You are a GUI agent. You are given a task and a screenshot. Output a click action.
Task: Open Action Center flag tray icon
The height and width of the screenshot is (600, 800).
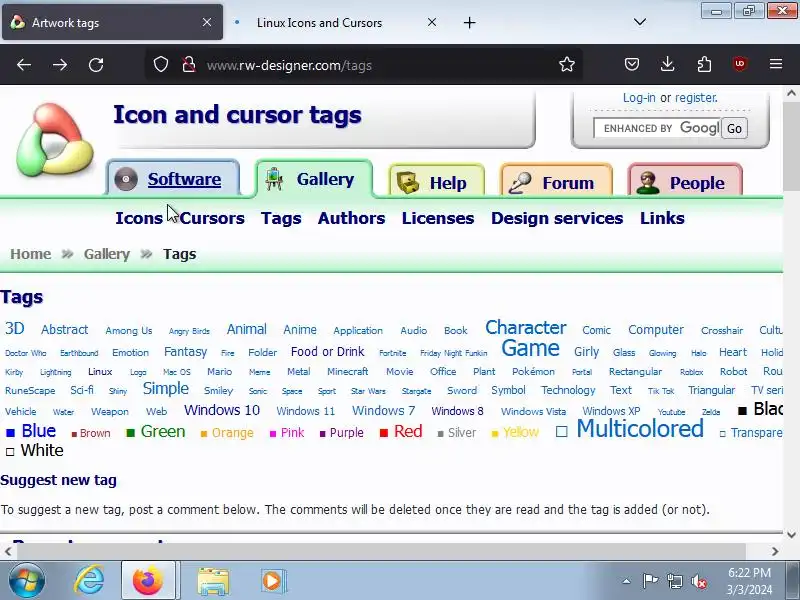point(650,581)
